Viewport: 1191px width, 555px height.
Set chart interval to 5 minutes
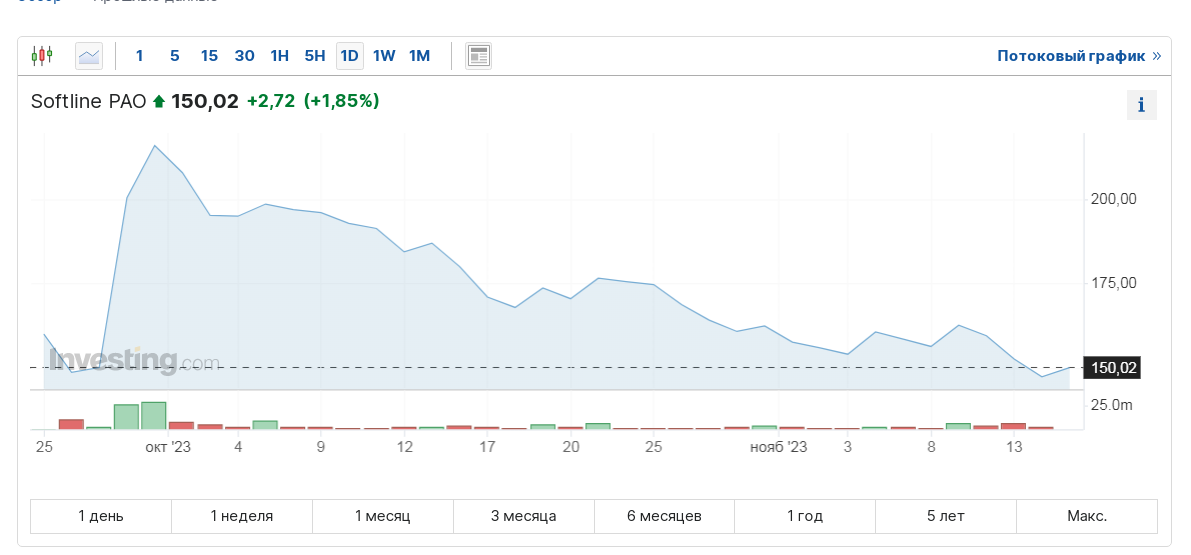[175, 55]
